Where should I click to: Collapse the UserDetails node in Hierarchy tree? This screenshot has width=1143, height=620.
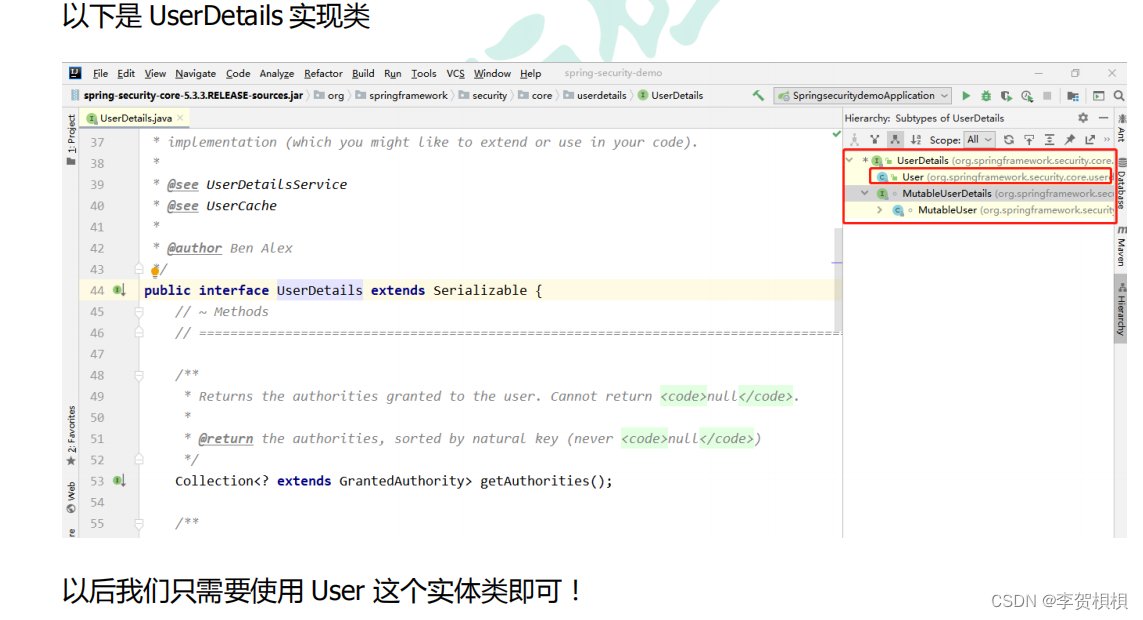(x=850, y=160)
